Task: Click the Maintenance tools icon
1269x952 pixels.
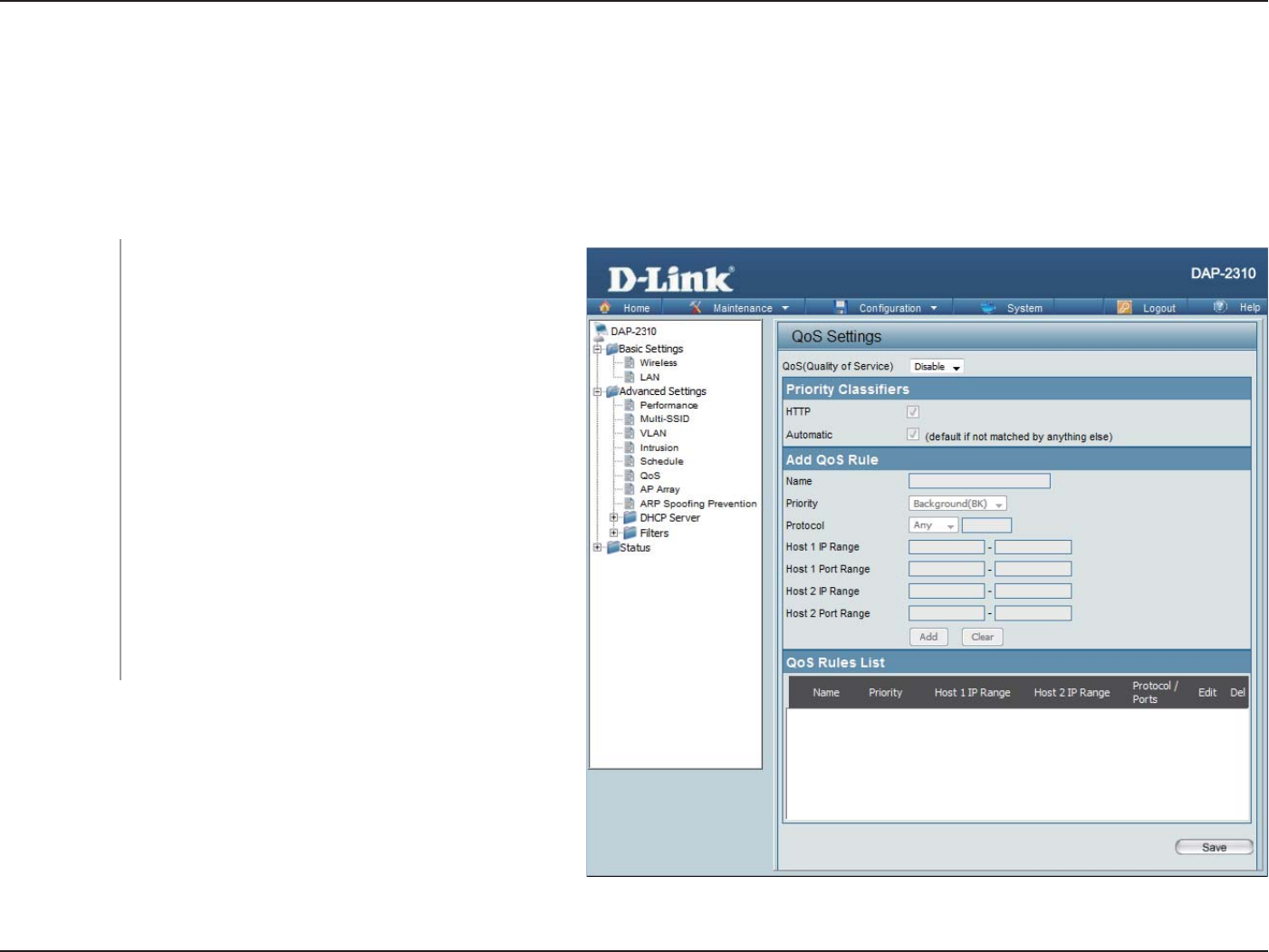Action: pos(696,308)
